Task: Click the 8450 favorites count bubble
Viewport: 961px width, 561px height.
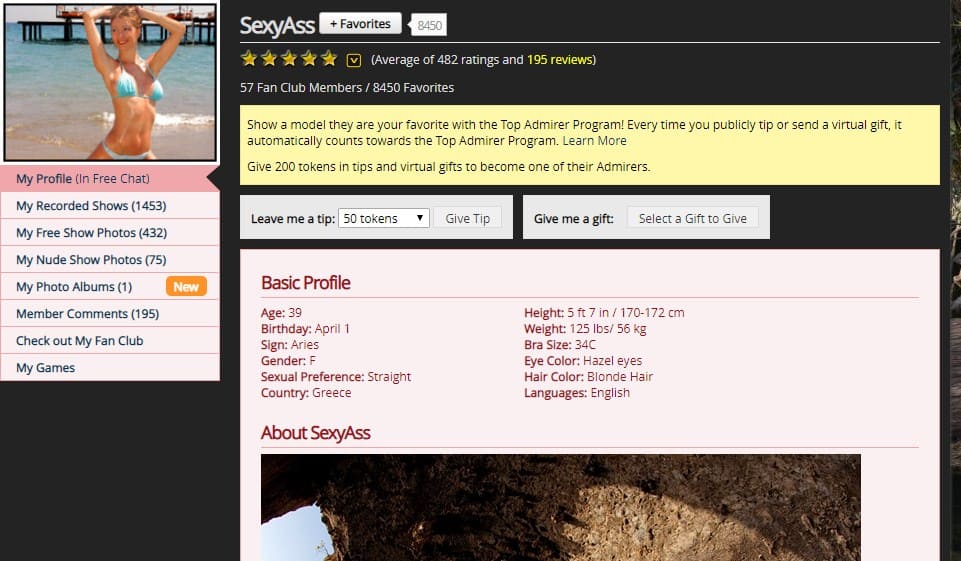Action: point(430,26)
